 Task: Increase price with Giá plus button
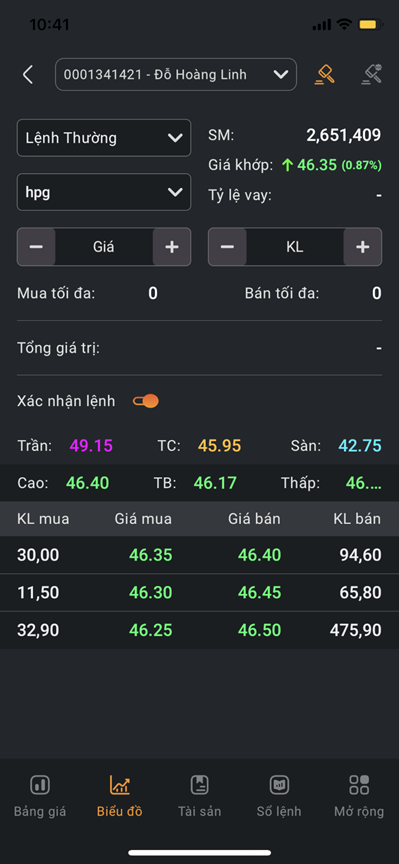pyautogui.click(x=172, y=247)
